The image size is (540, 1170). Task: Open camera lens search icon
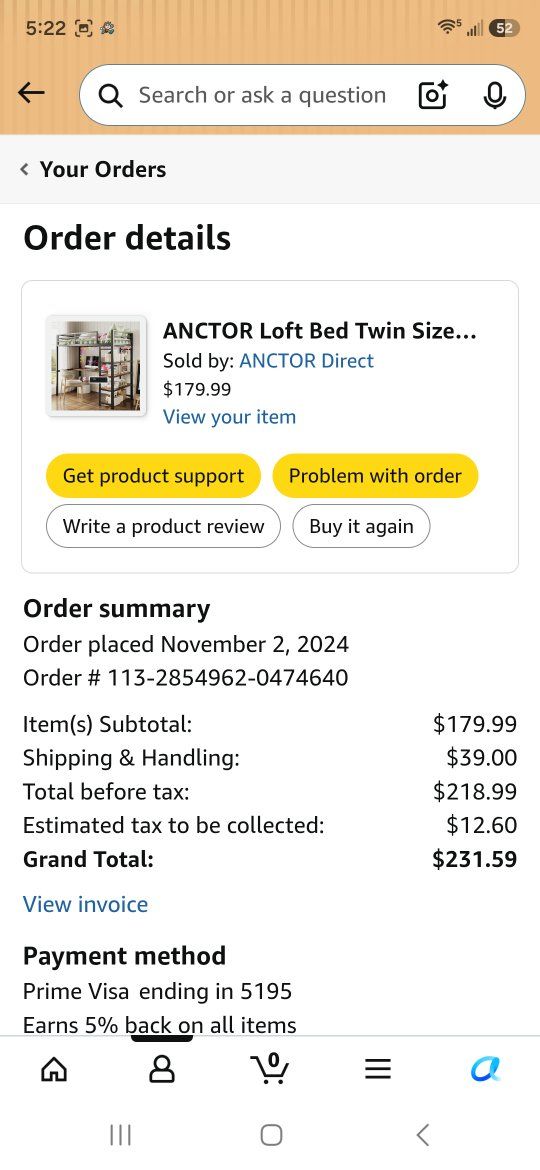[433, 95]
